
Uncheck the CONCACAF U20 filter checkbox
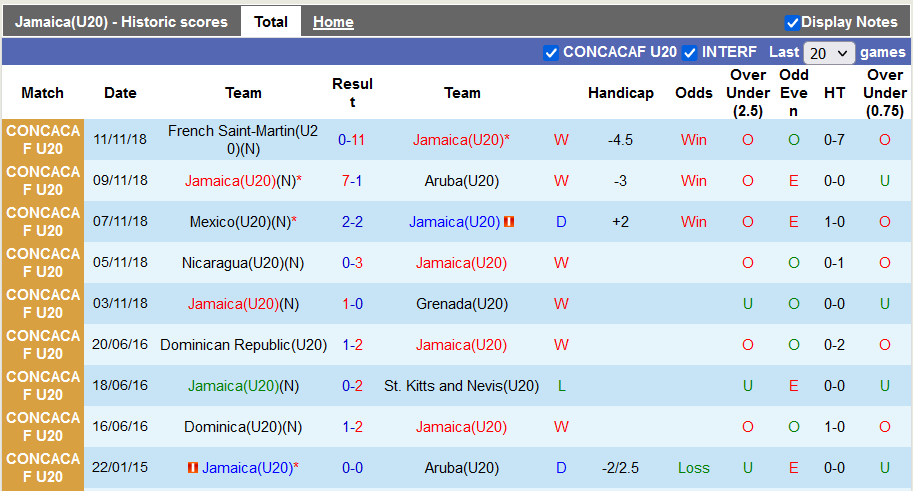551,53
